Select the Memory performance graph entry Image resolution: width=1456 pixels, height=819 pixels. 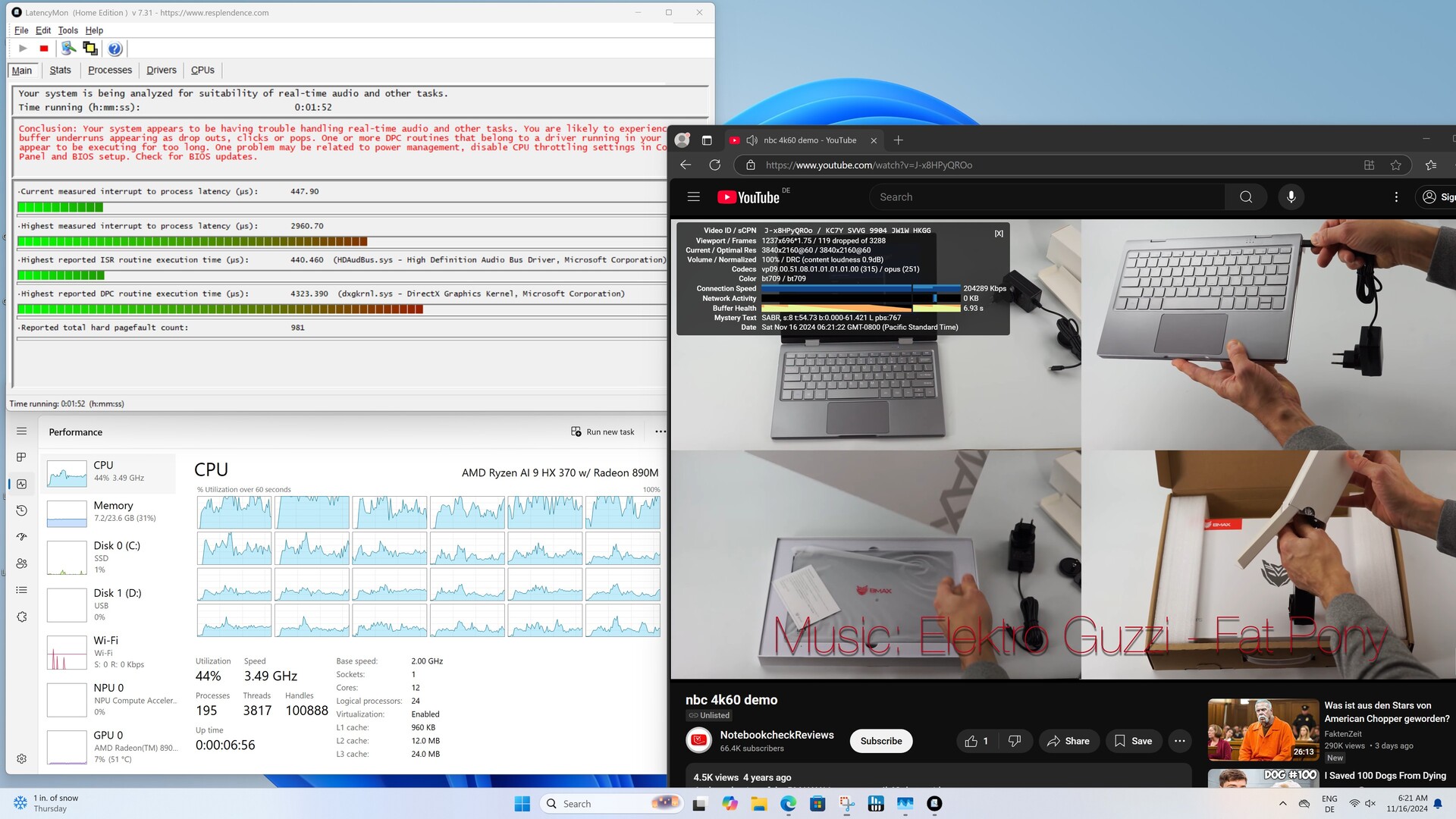tap(110, 512)
